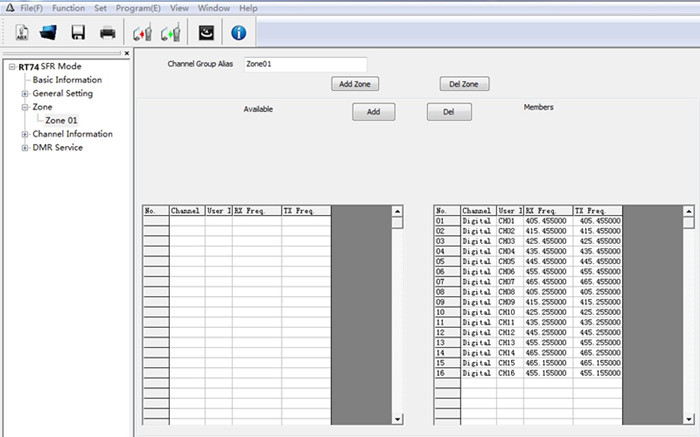Save using the floppy disk icon
This screenshot has height=437, width=700.
78,33
